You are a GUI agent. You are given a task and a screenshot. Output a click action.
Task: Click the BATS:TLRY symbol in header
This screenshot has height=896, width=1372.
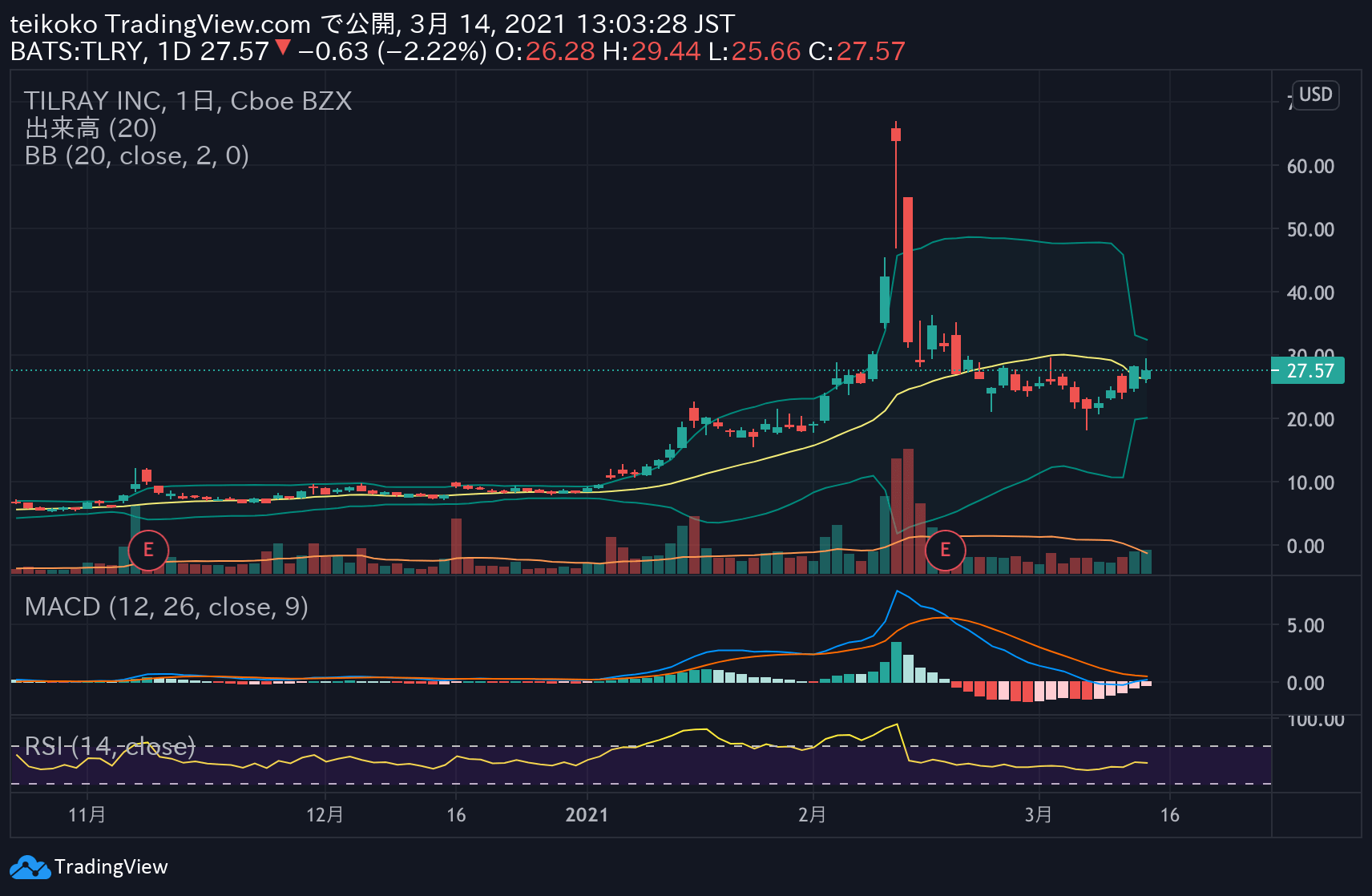click(77, 51)
